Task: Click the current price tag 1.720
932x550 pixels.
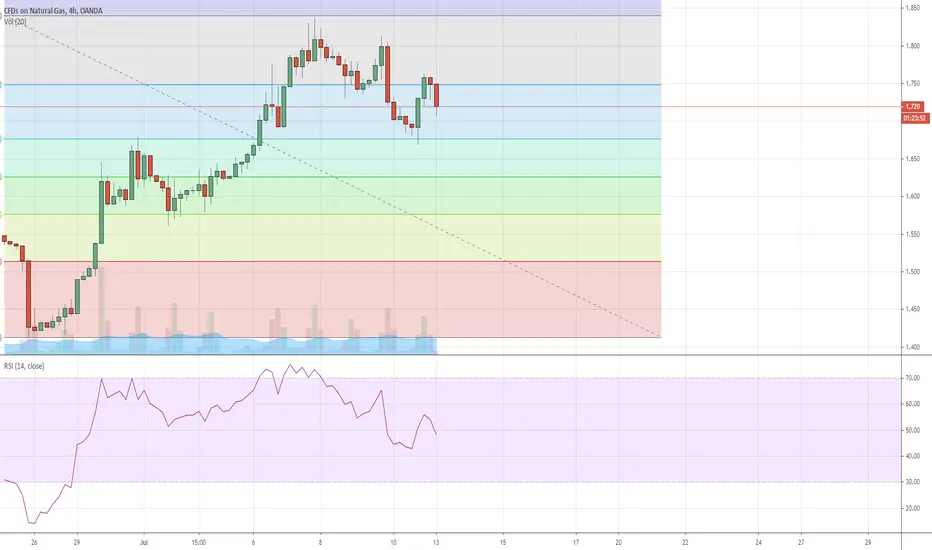Action: point(912,106)
